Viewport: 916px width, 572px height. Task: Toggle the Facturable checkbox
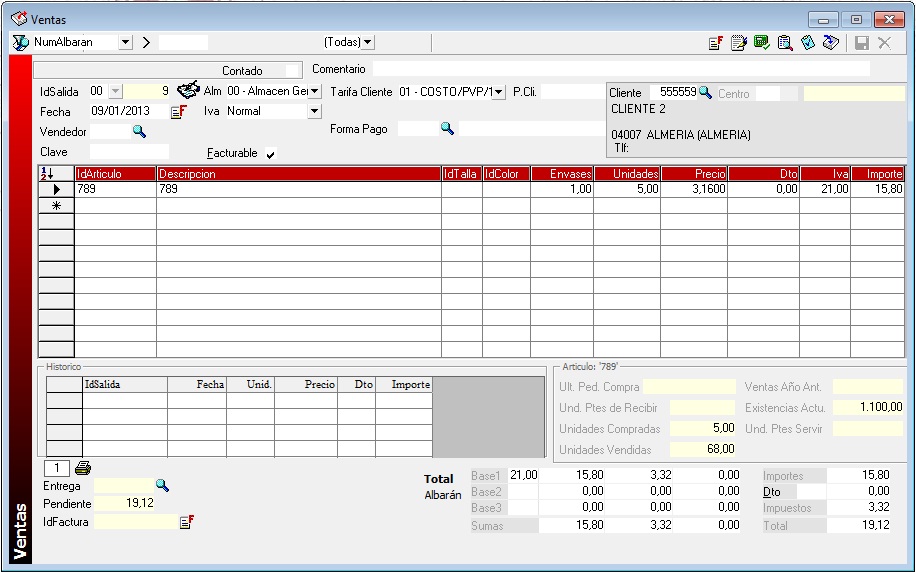pos(270,154)
